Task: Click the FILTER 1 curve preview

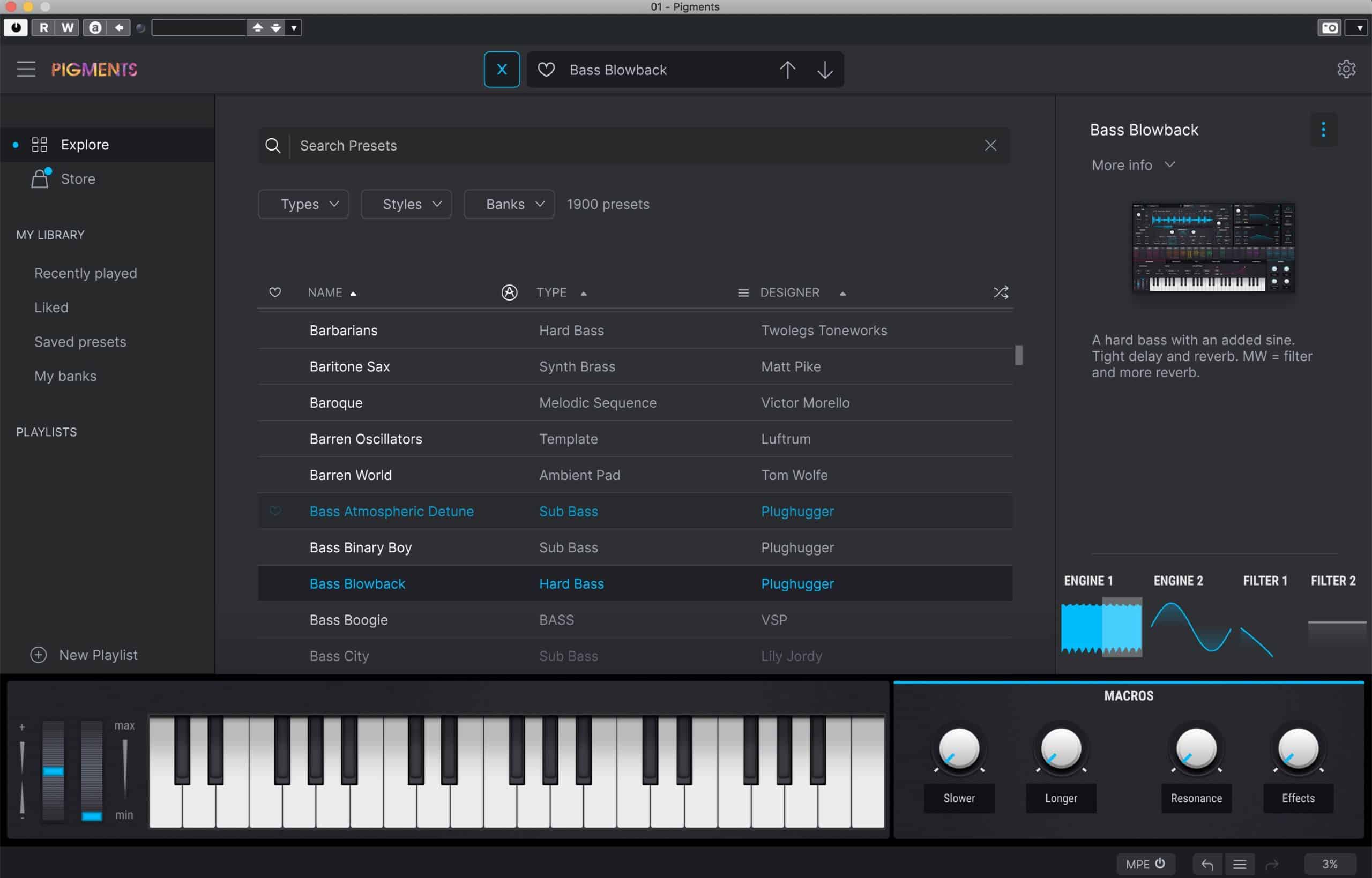Action: pyautogui.click(x=1257, y=642)
